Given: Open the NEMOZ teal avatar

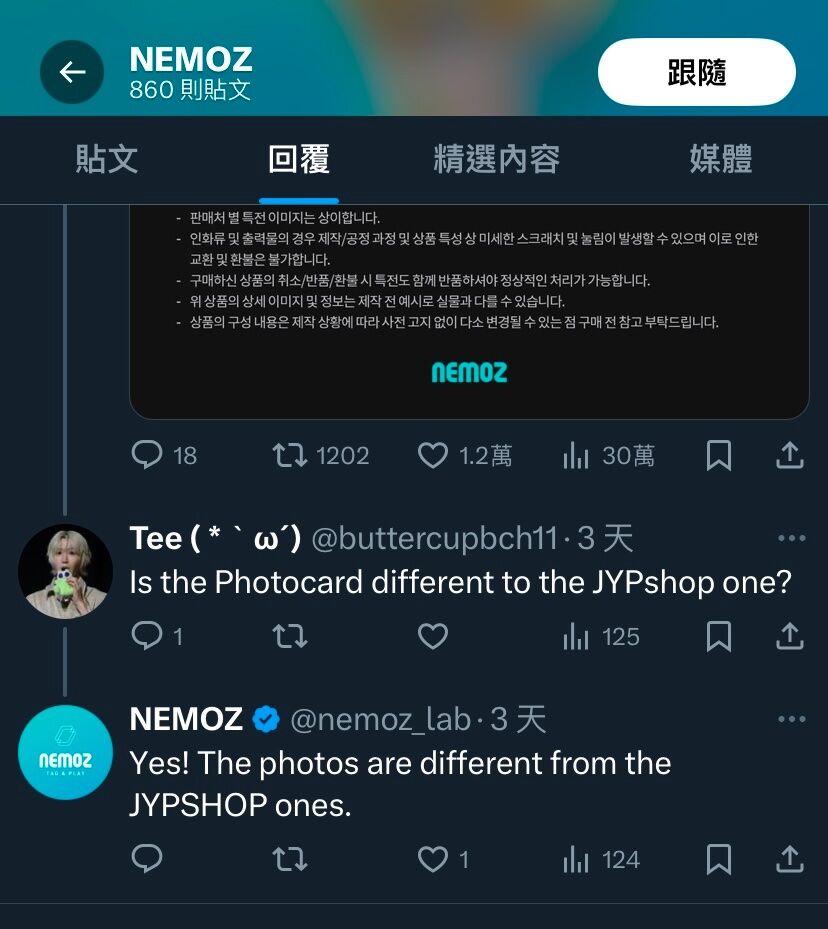Looking at the screenshot, I should point(65,752).
